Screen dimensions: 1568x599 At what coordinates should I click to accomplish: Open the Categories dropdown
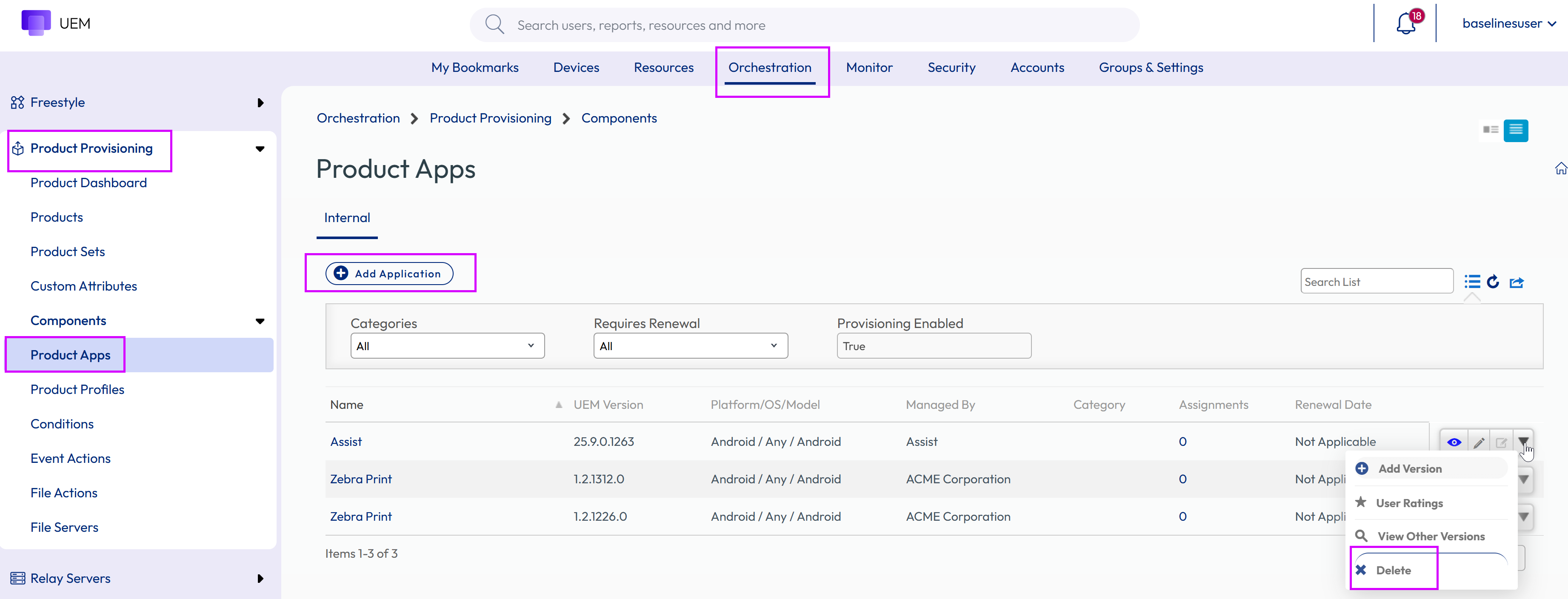[x=447, y=346]
